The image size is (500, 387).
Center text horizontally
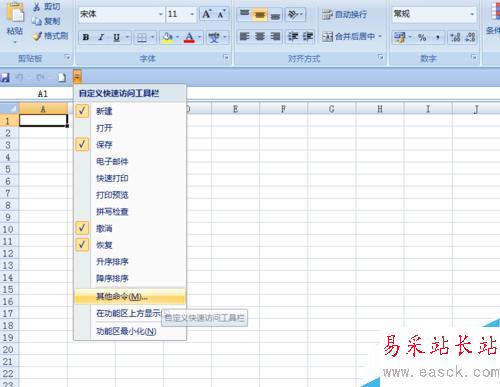click(260, 36)
